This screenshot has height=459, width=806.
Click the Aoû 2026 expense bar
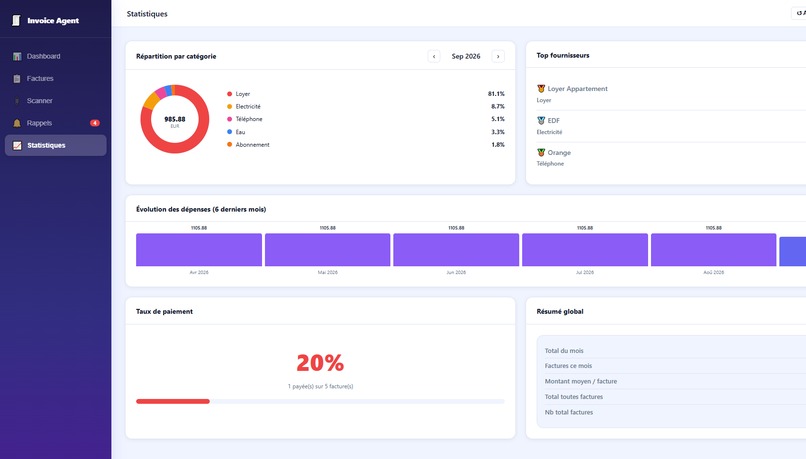click(x=713, y=250)
